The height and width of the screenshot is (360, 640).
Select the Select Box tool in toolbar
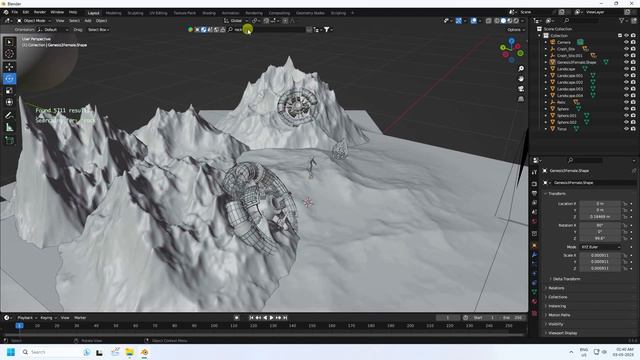pos(9,42)
